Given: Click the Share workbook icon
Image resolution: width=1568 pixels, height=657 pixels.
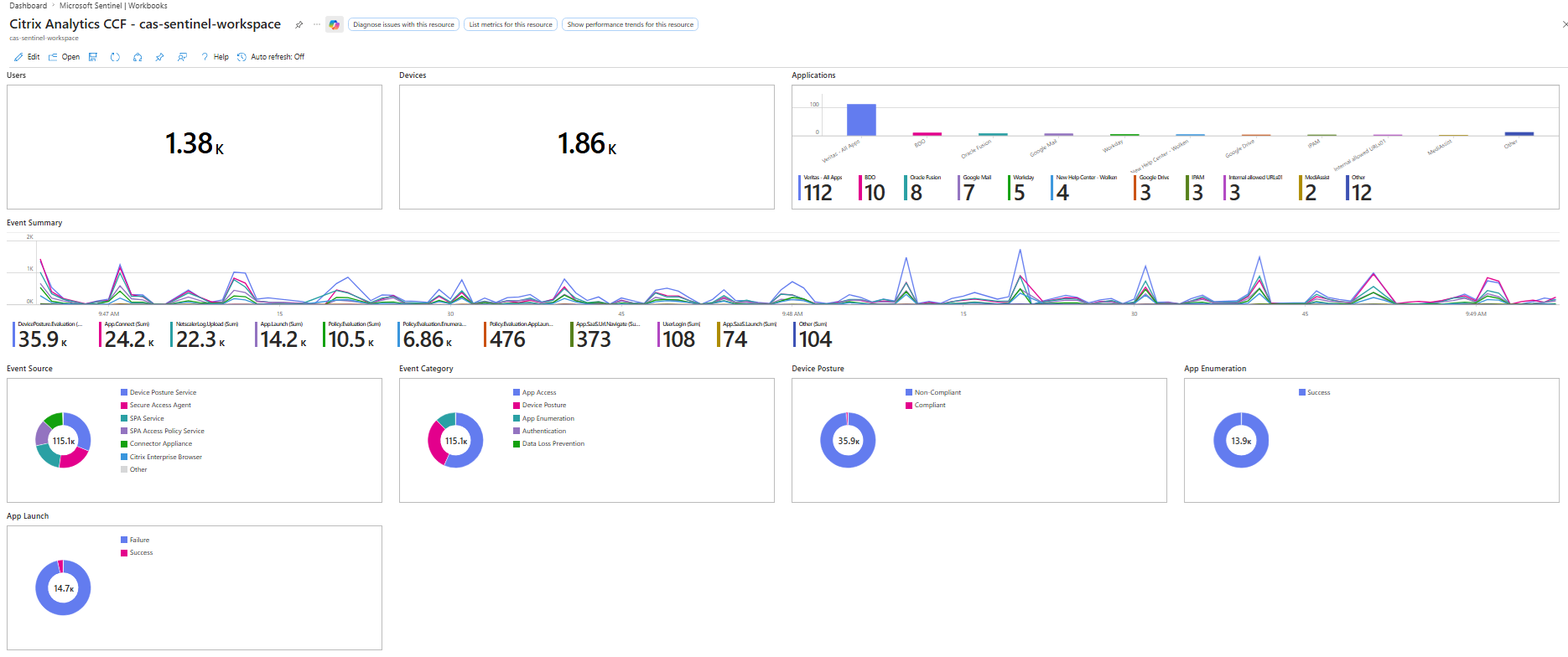Looking at the screenshot, I should [138, 57].
